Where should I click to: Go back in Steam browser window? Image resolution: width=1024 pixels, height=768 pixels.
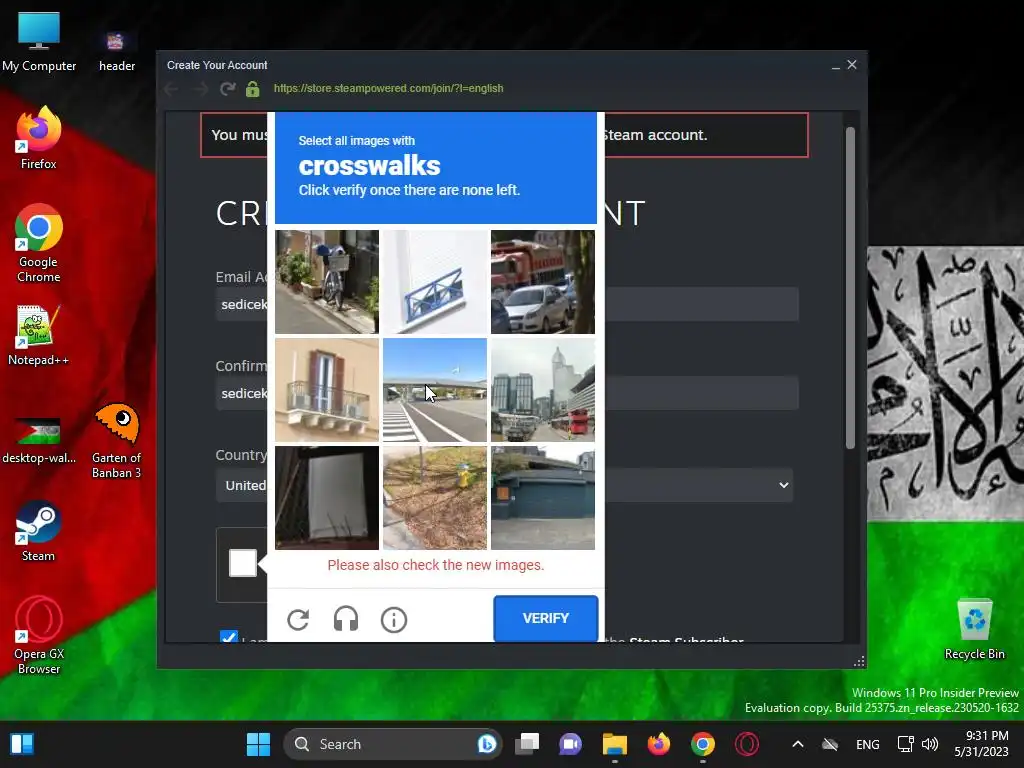[172, 88]
